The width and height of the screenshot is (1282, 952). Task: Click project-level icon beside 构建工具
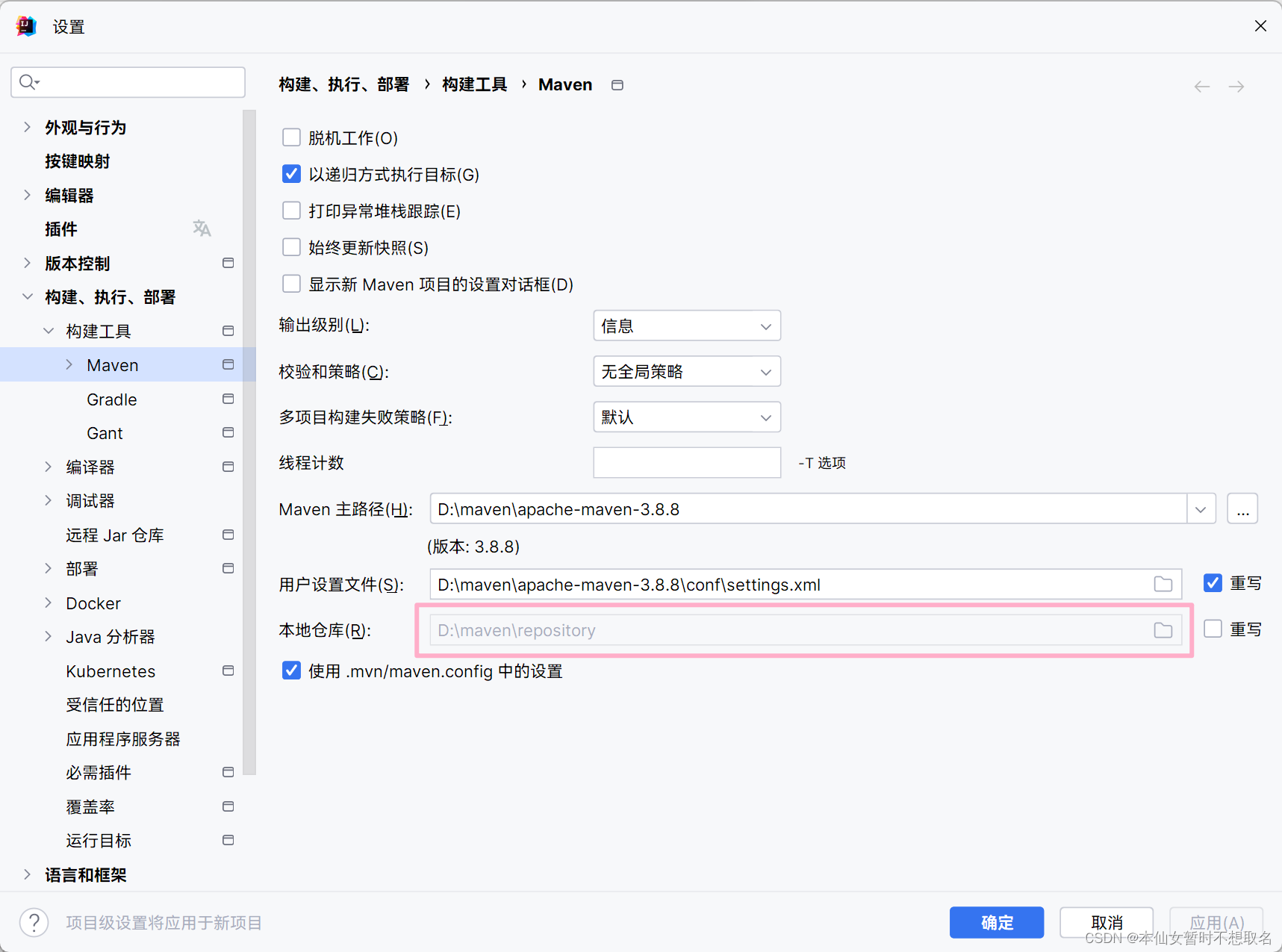[228, 331]
